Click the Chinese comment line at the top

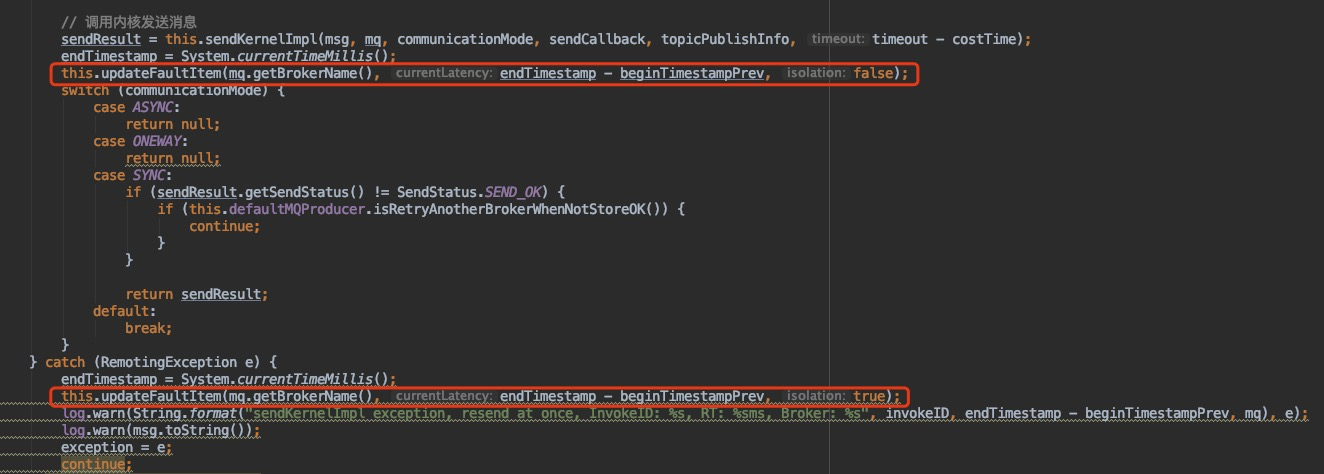(128, 21)
